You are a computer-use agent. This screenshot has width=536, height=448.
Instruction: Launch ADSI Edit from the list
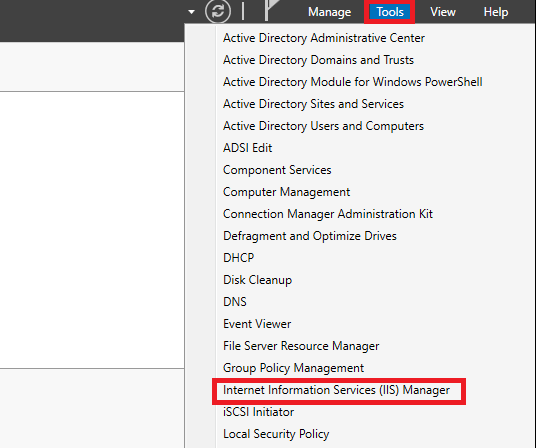(247, 148)
